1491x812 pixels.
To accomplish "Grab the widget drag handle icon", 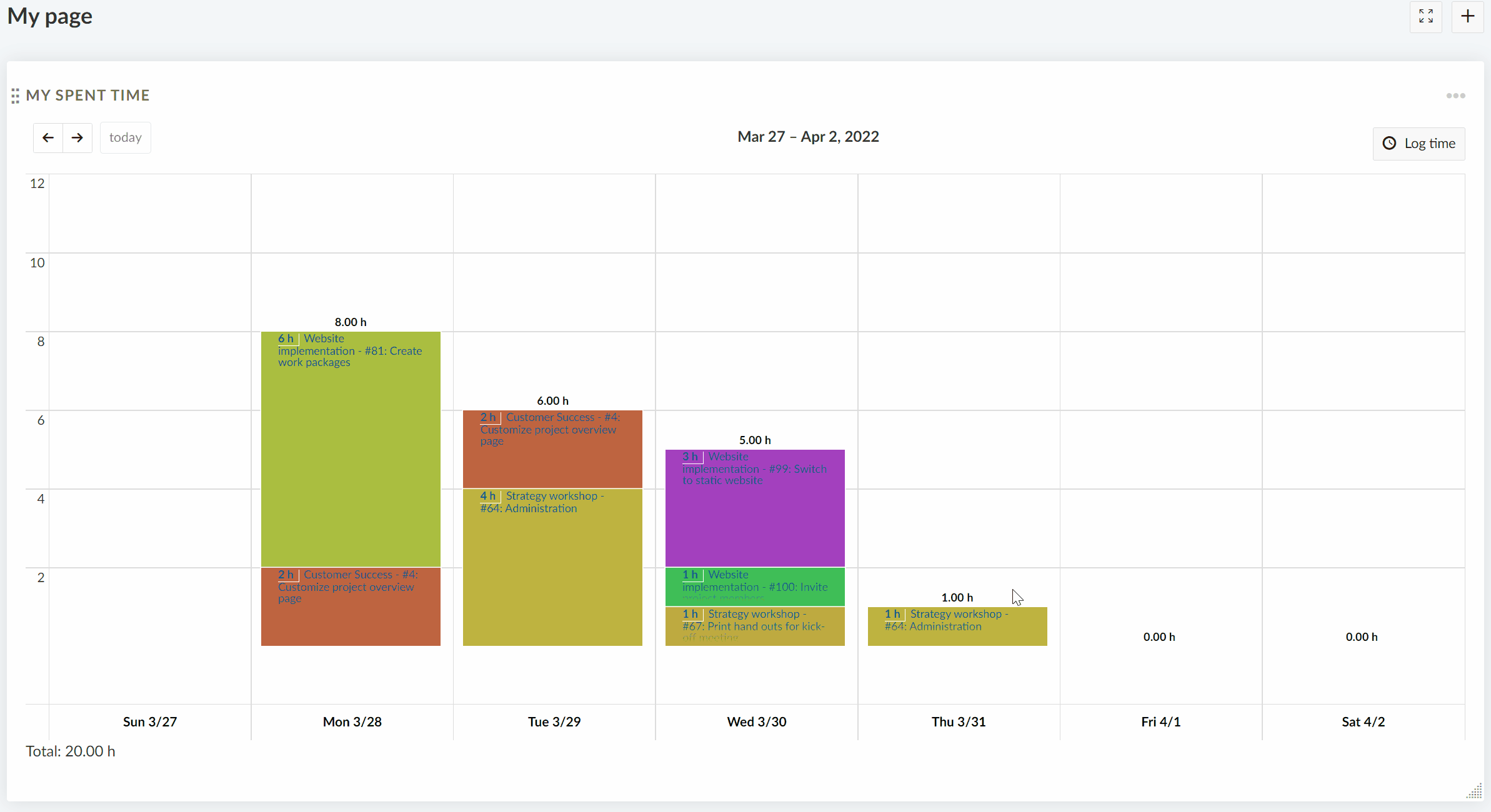I will pyautogui.click(x=15, y=96).
